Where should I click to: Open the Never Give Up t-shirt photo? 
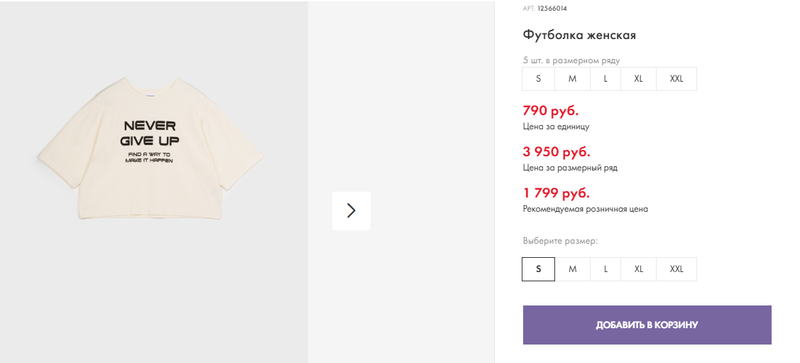(151, 149)
